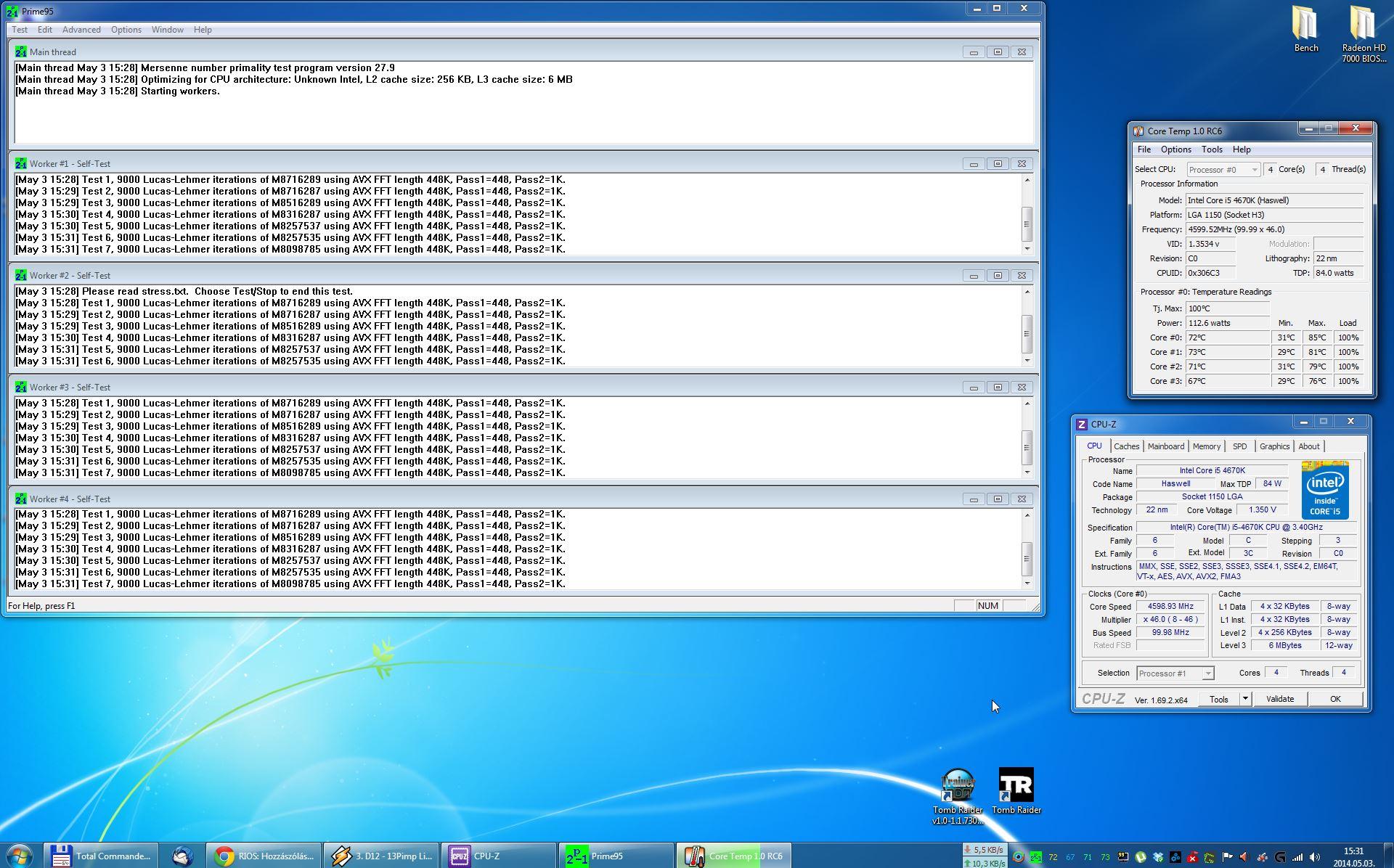Viewport: 1394px width, 868px height.
Task: Open the Prime95 Advanced menu
Action: (81, 30)
